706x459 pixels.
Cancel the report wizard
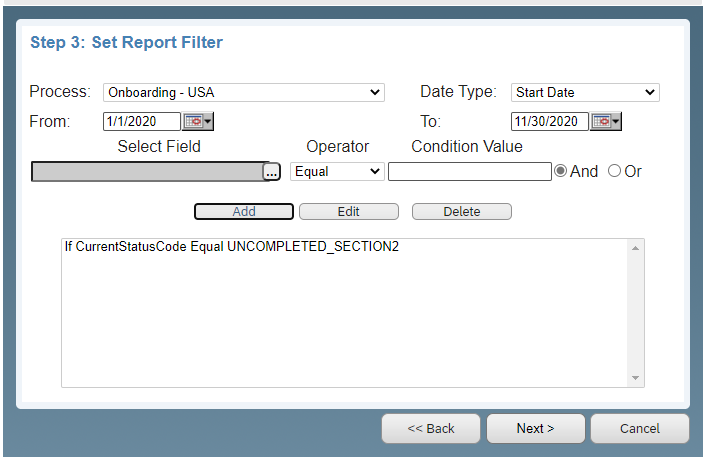640,428
